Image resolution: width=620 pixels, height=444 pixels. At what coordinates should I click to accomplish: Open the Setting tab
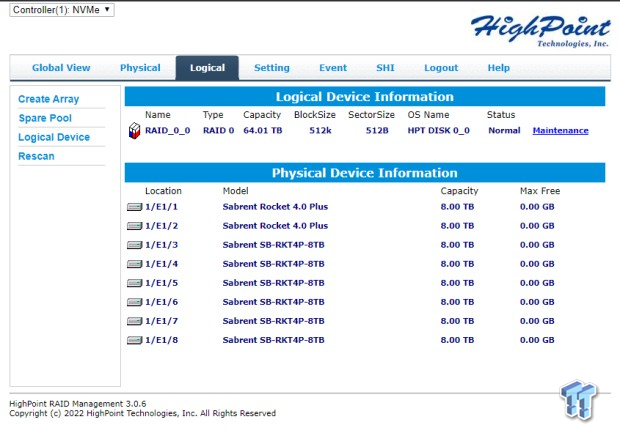tap(272, 68)
